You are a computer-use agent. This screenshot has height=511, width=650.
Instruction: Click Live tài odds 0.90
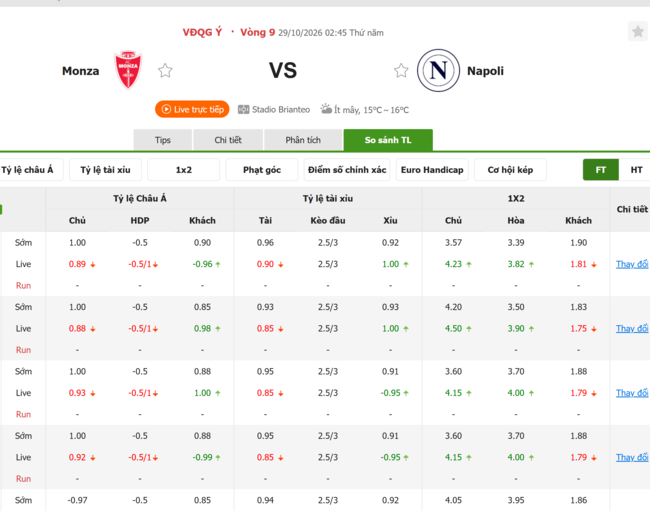(265, 264)
